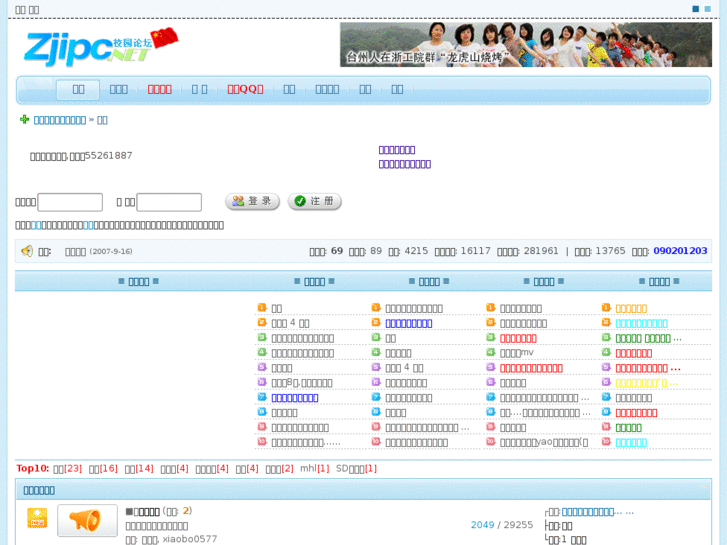
Task: Open the orange-colored link in last column
Action: pos(631,308)
